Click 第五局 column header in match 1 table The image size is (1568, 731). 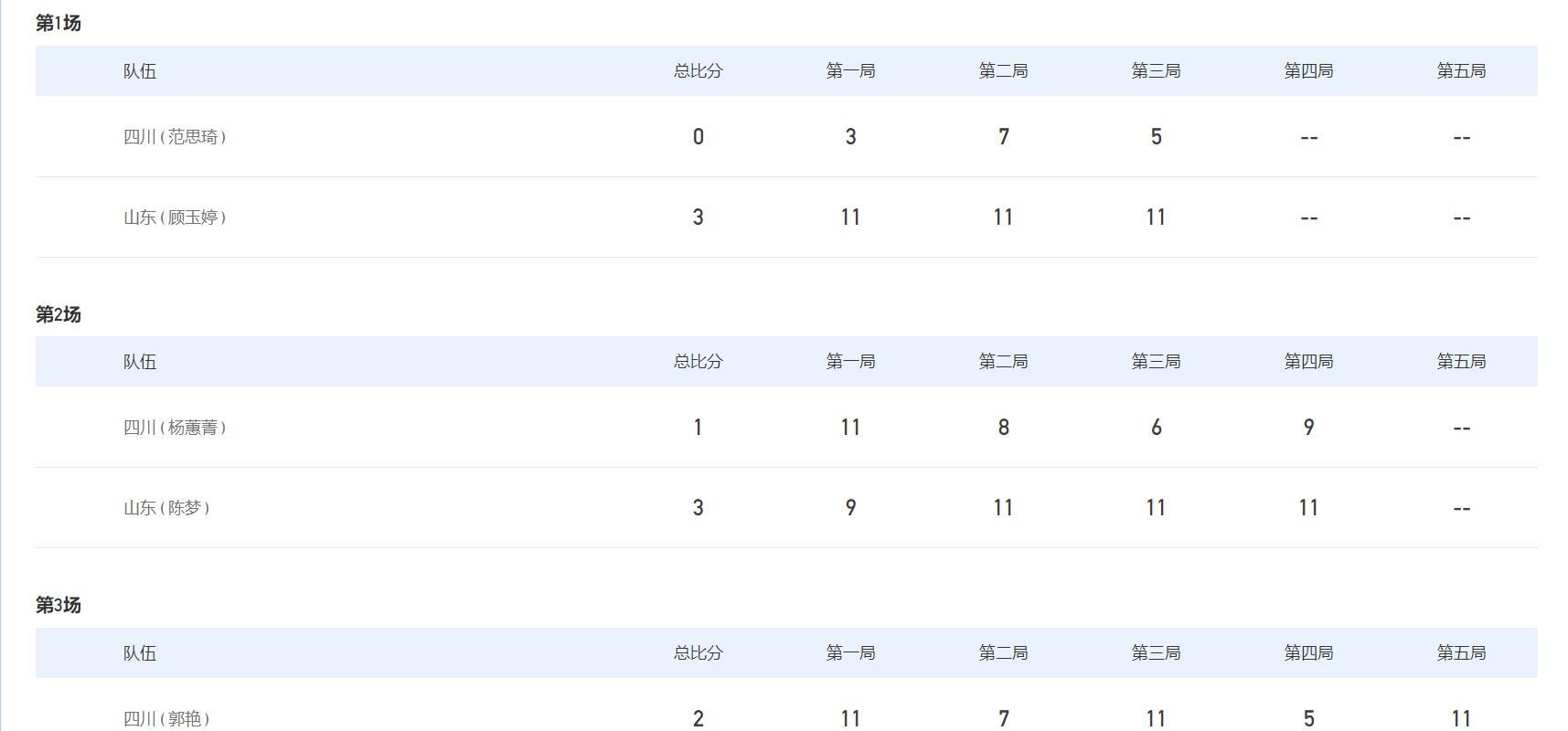coord(1461,70)
